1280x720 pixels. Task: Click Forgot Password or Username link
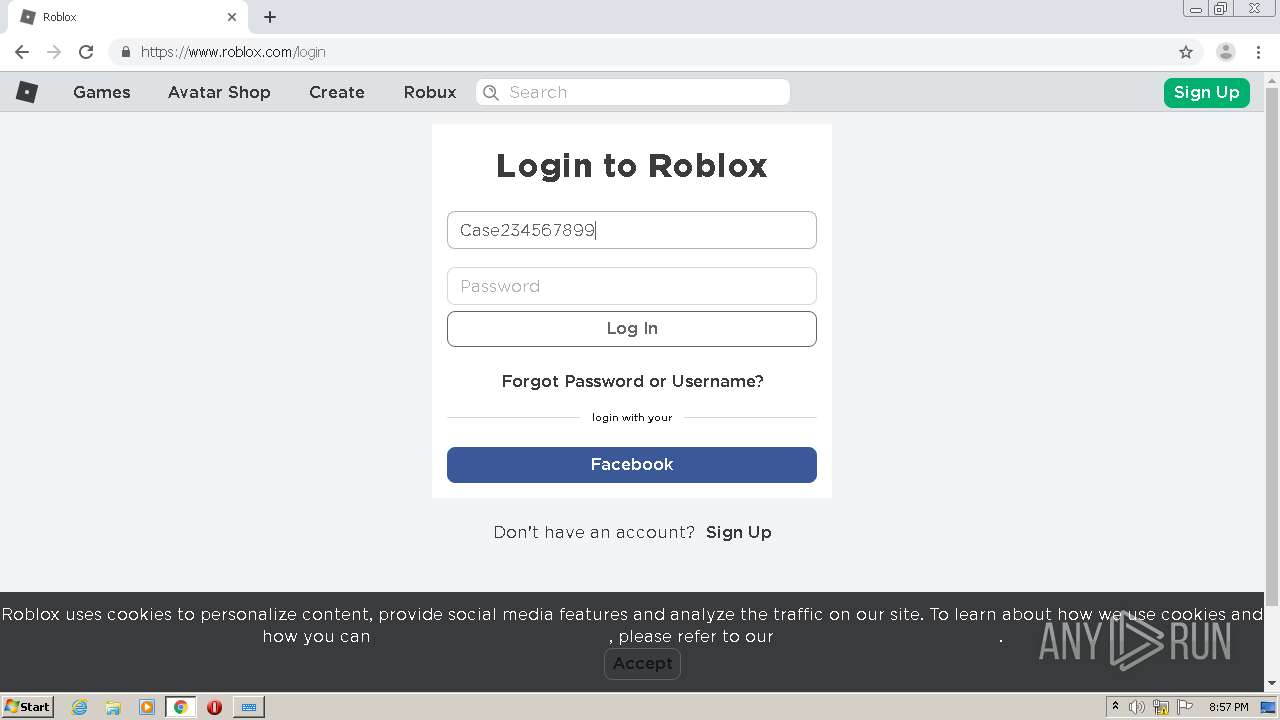pos(632,381)
